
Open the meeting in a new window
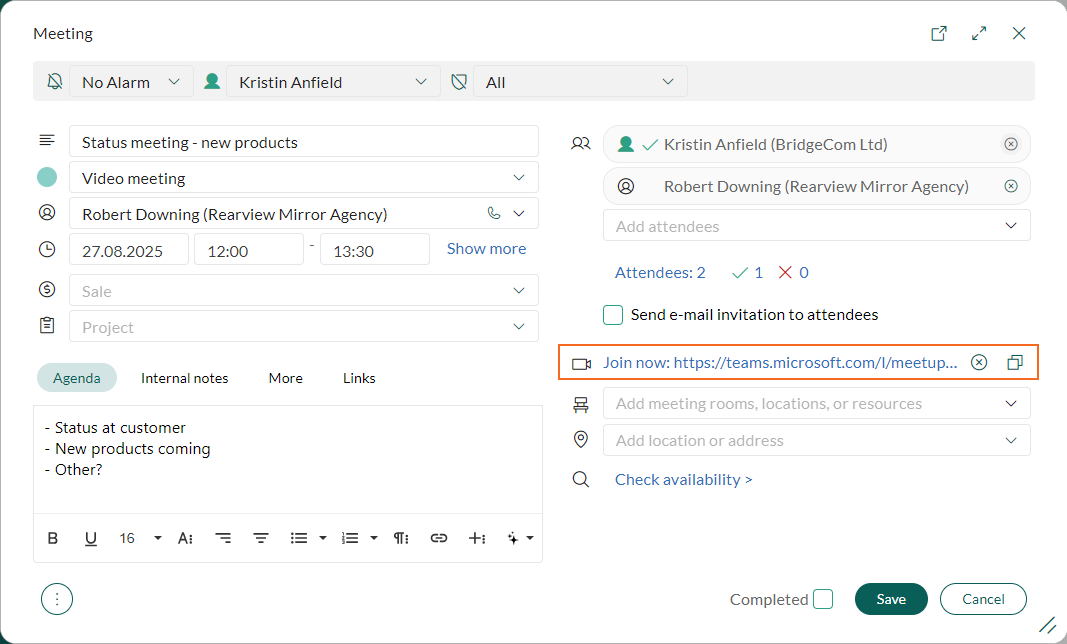click(938, 33)
